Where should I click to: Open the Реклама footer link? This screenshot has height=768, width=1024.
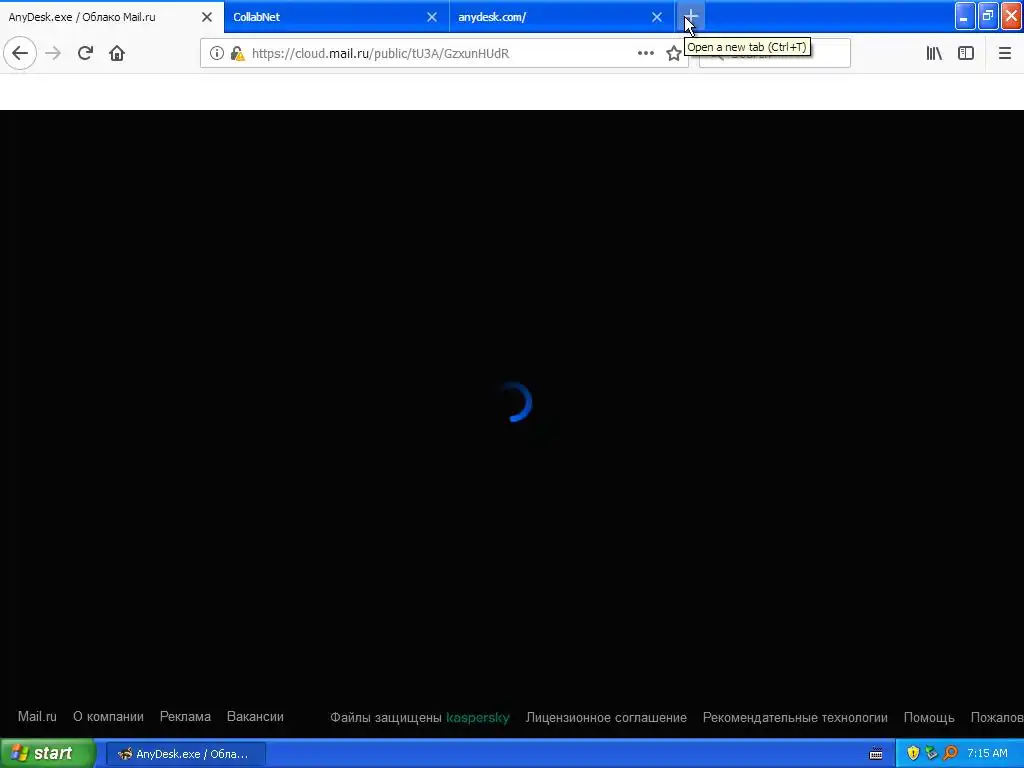185,716
